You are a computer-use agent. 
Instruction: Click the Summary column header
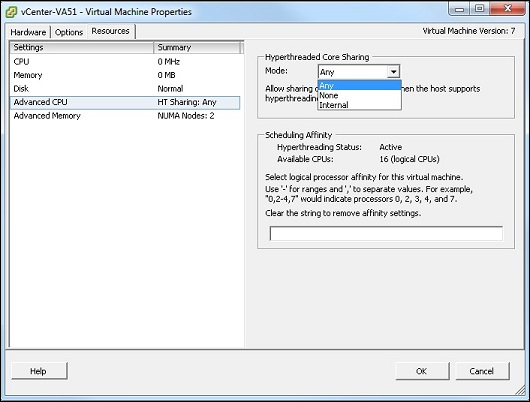tap(197, 47)
